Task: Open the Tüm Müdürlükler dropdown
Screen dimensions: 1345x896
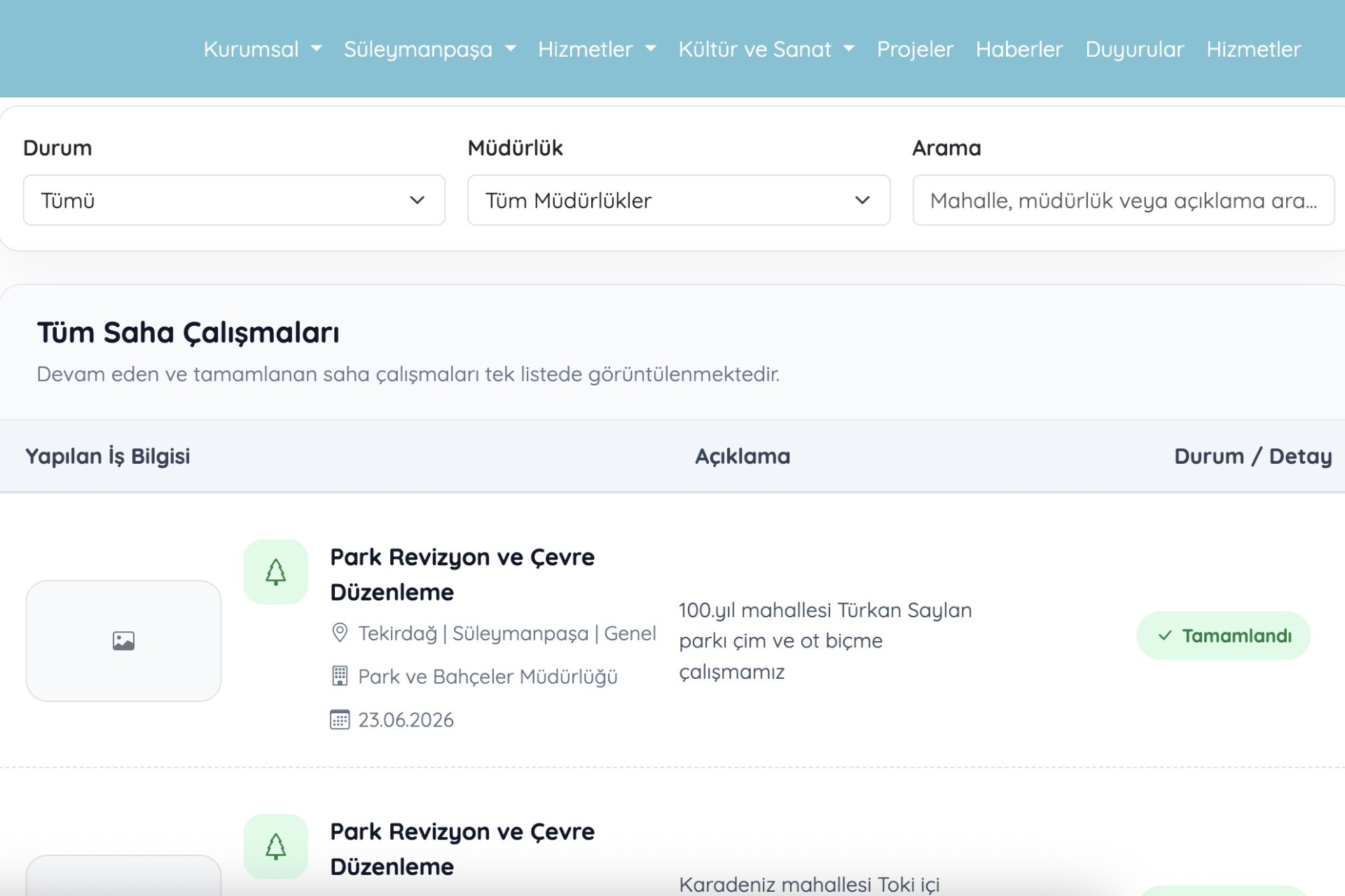Action: [x=679, y=200]
